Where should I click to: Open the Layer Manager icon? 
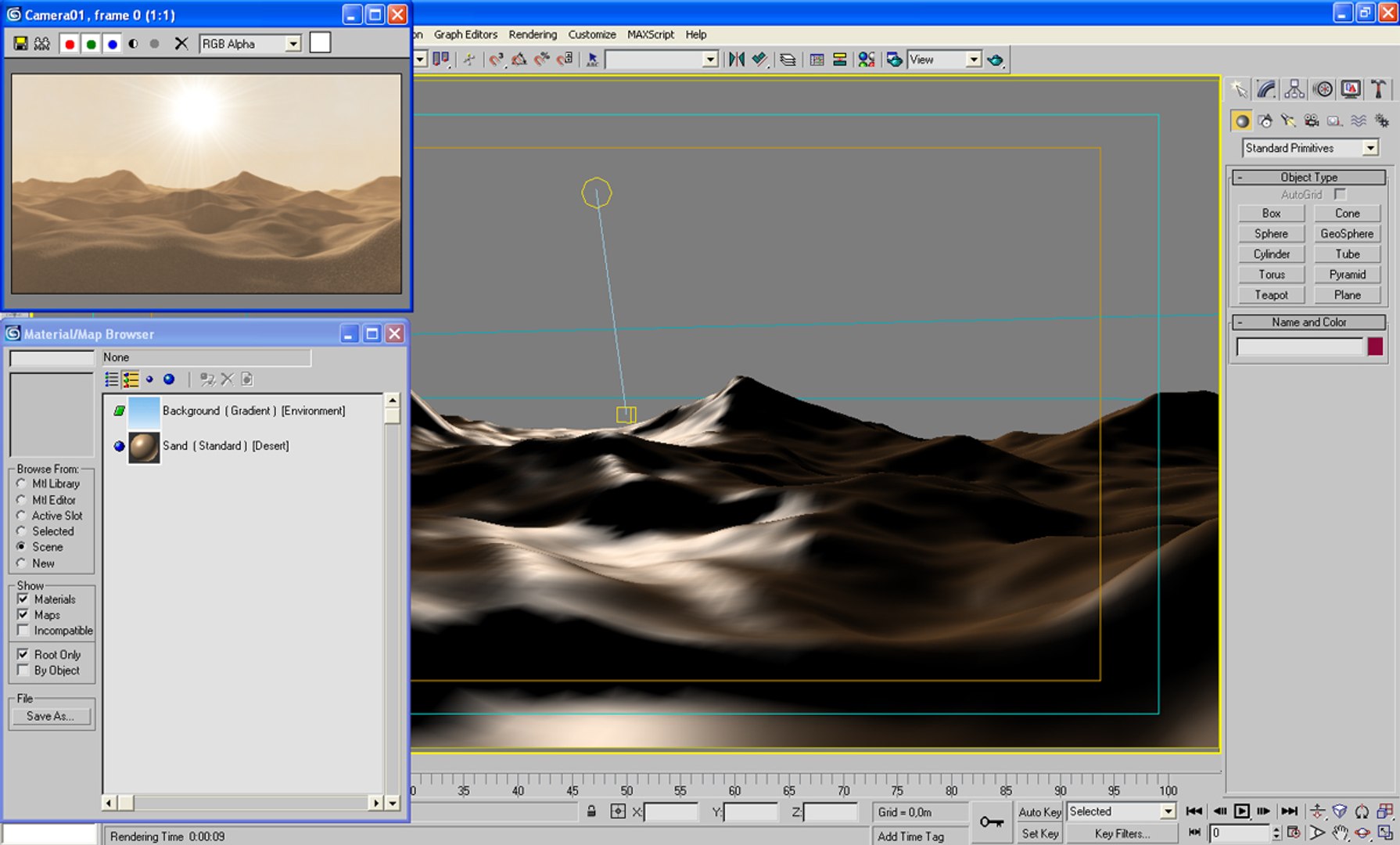[x=788, y=59]
